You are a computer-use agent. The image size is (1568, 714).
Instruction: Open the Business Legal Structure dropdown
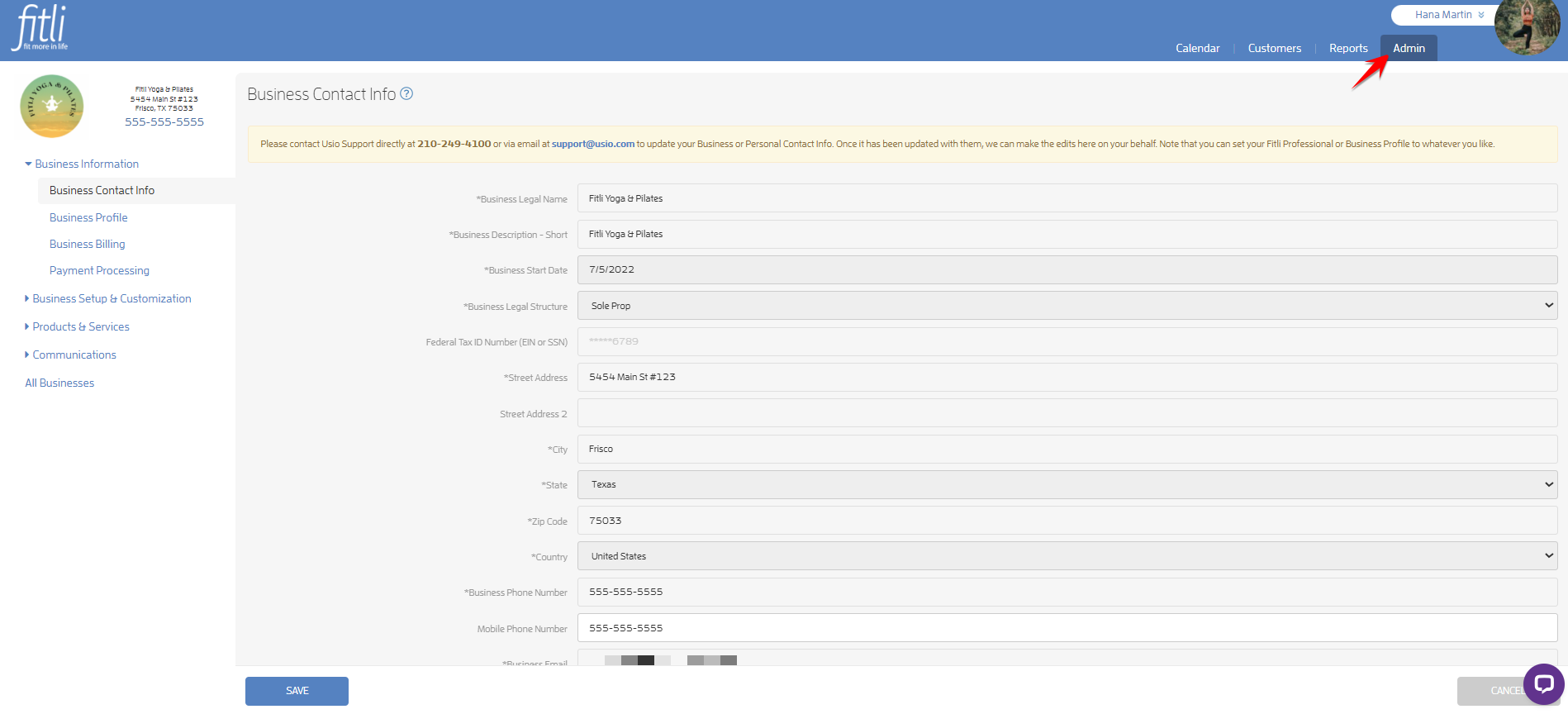click(1067, 306)
